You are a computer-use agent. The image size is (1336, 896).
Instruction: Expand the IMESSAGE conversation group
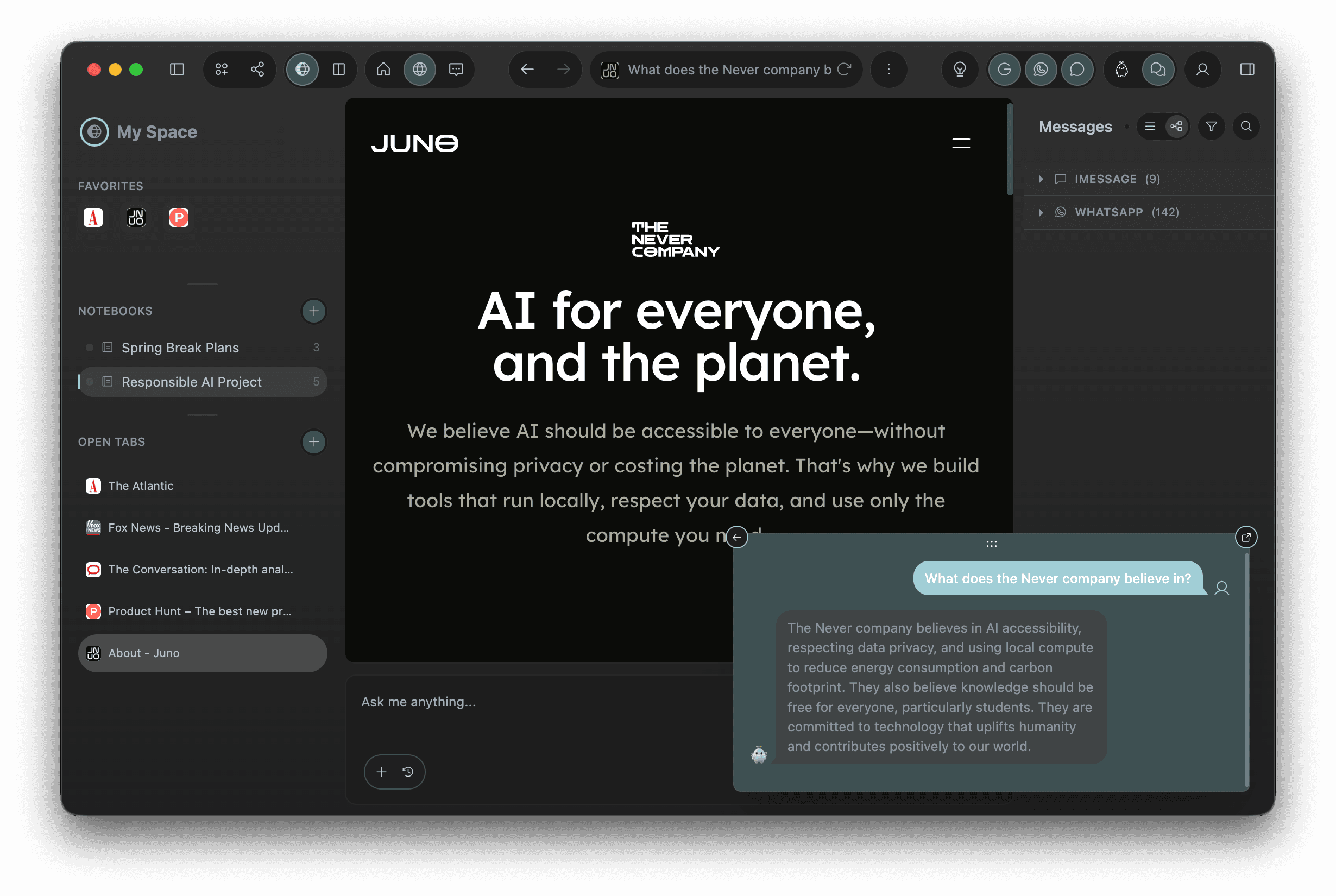pos(1041,179)
